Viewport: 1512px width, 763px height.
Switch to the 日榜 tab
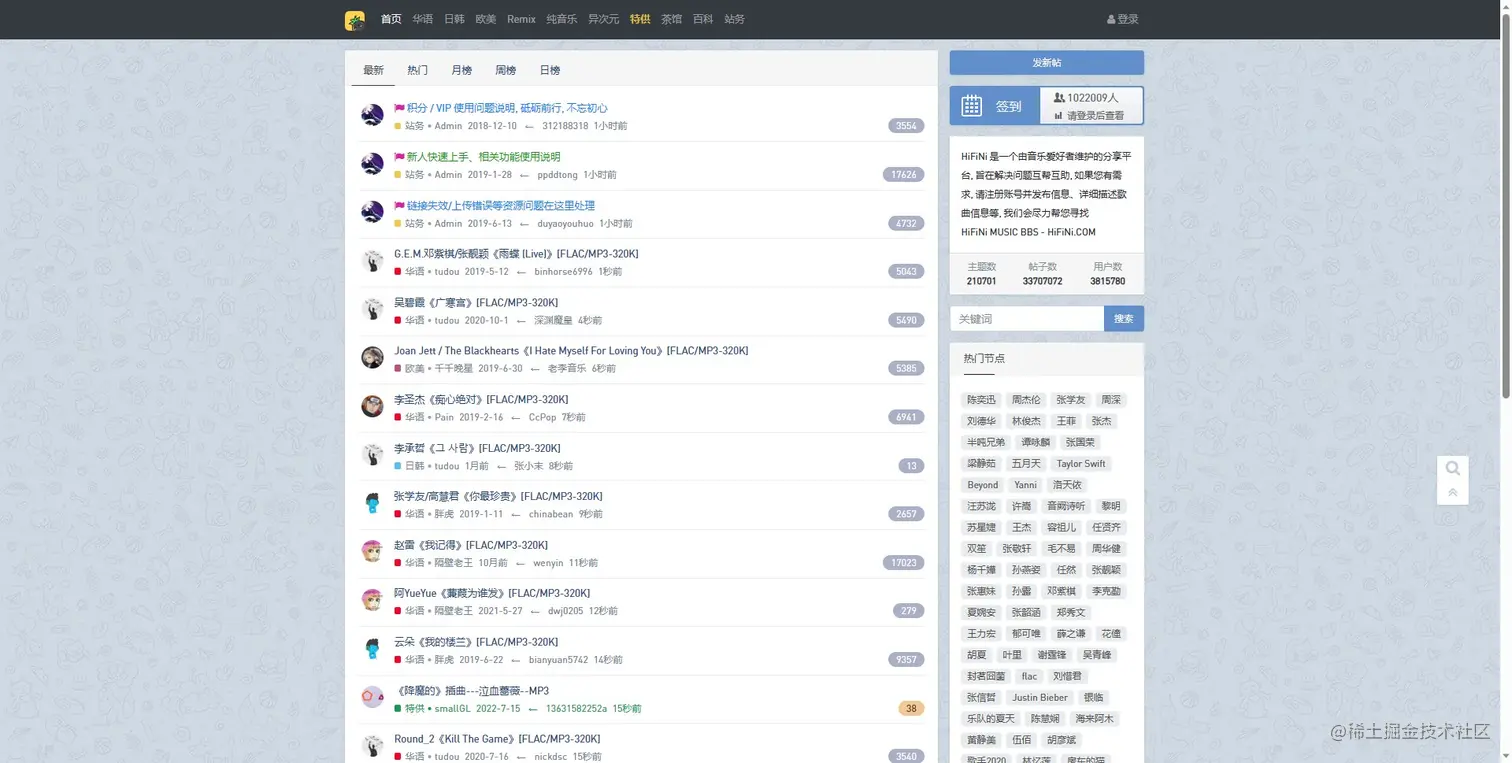coord(549,70)
